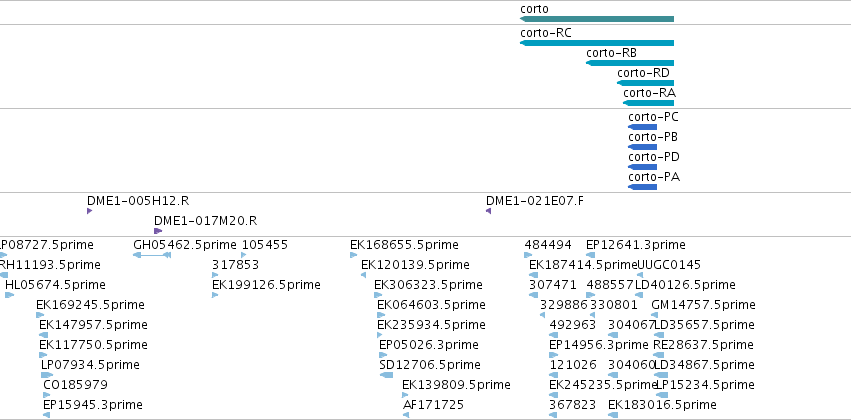
Task: Select the GM14757.5prime EST label
Action: (703, 305)
